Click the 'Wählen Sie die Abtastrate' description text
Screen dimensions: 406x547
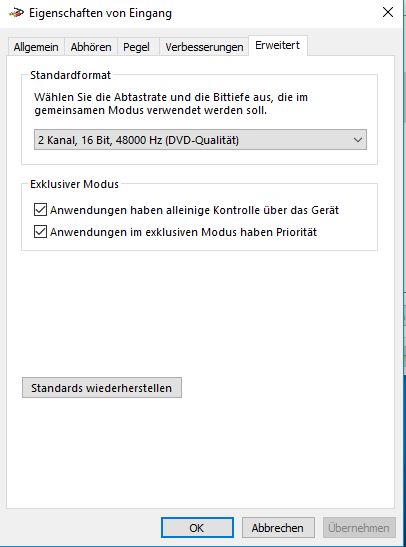pos(171,104)
